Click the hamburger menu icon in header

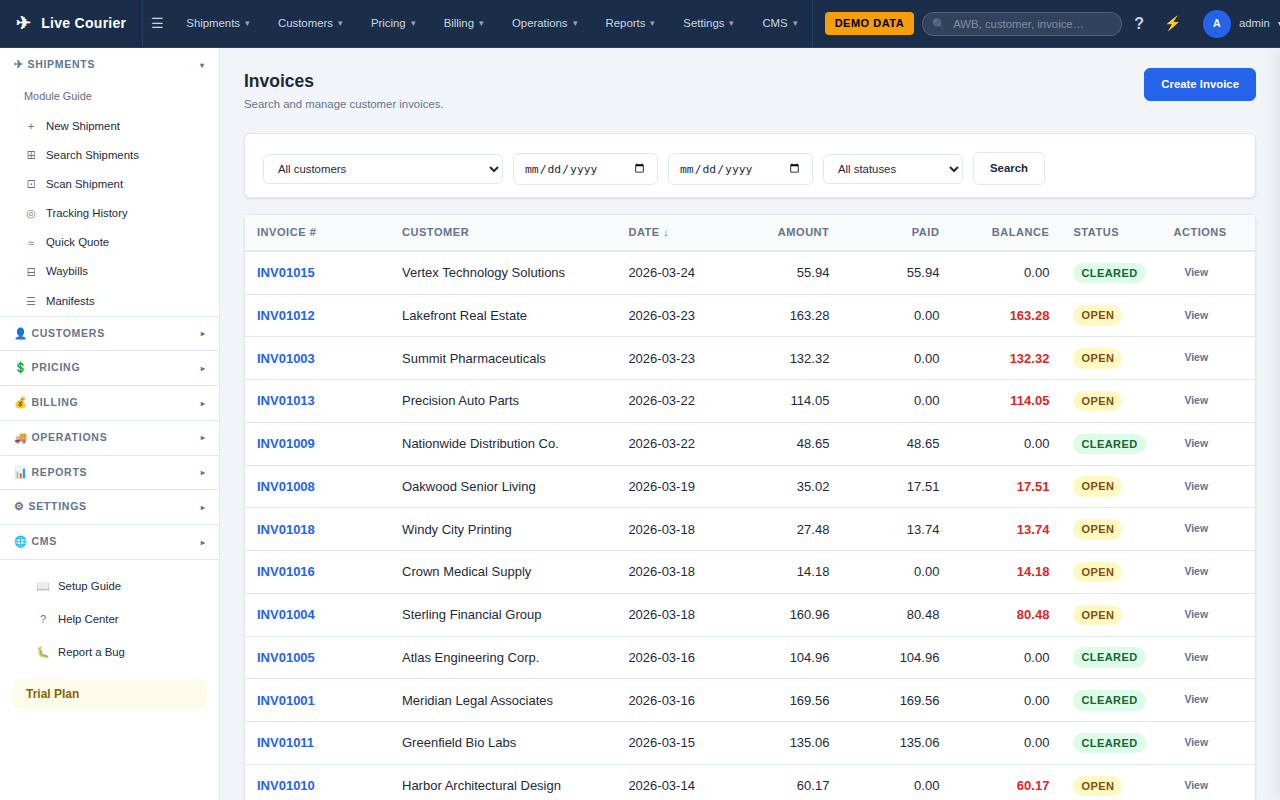click(157, 23)
